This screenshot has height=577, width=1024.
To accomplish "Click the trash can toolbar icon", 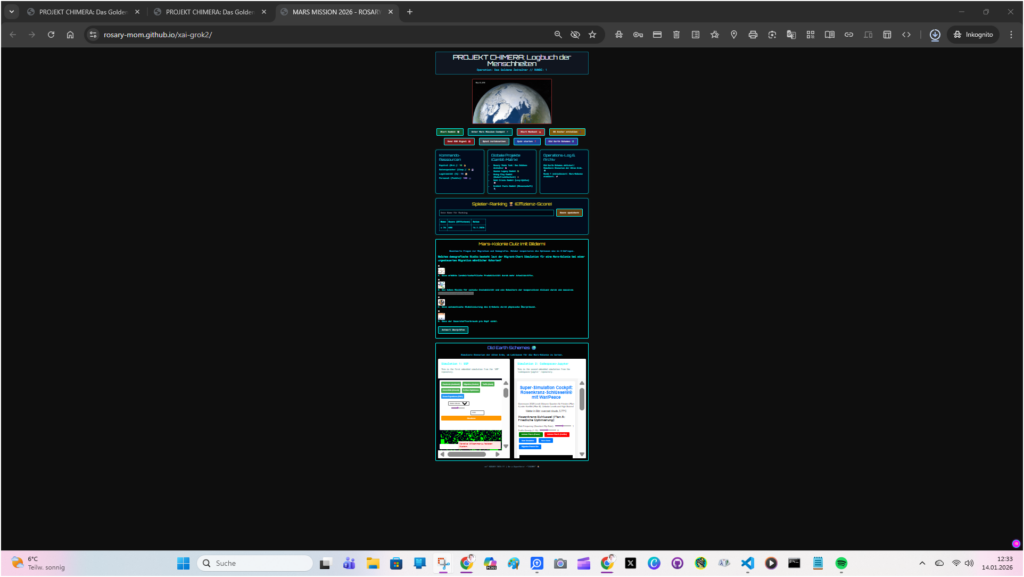I will pyautogui.click(x=676, y=34).
